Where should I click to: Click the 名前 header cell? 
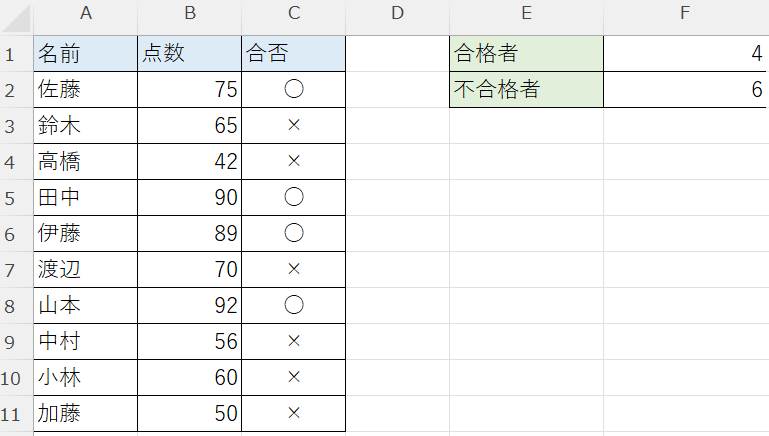86,53
